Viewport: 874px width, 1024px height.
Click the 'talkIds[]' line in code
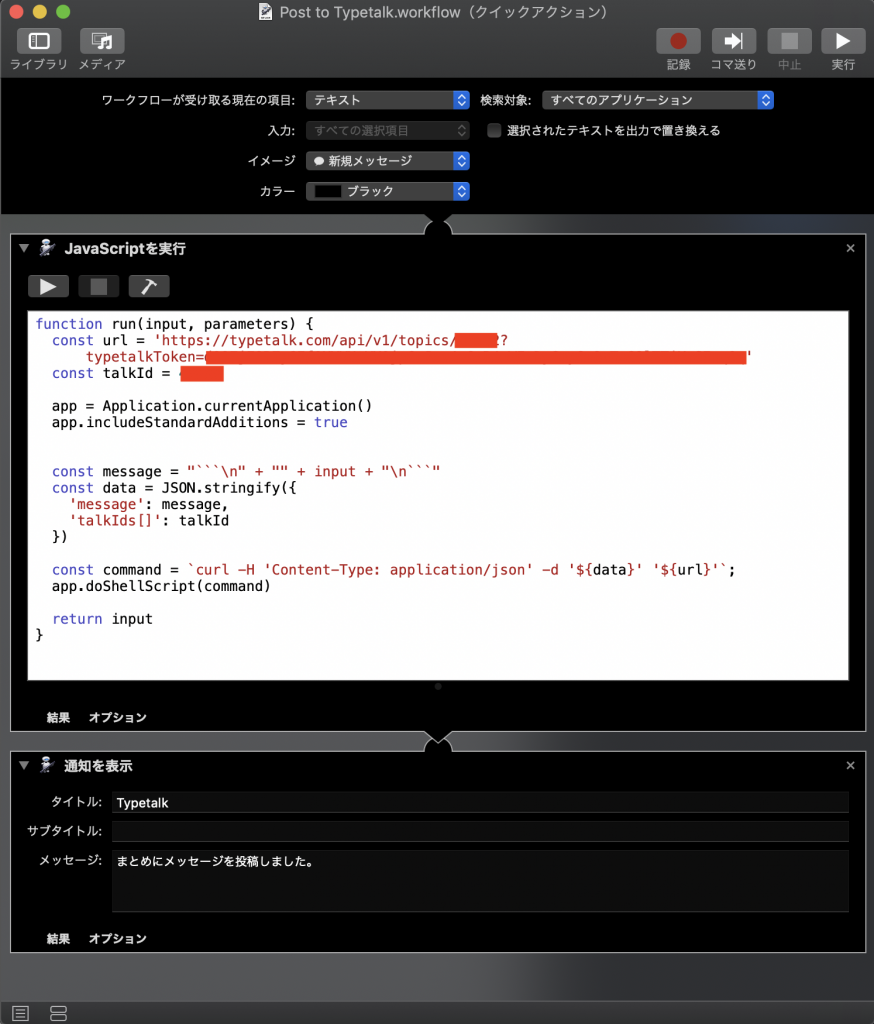149,520
